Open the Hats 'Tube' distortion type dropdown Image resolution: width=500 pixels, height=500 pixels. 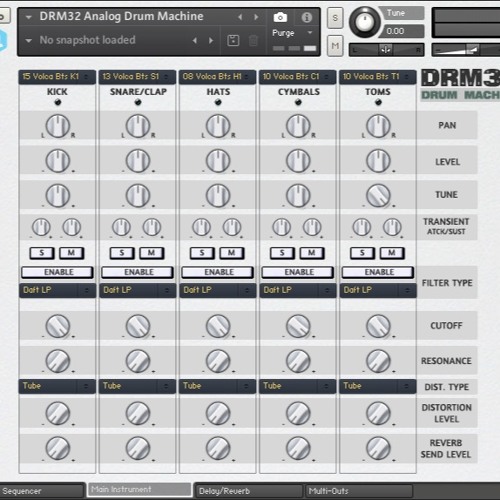pos(218,386)
